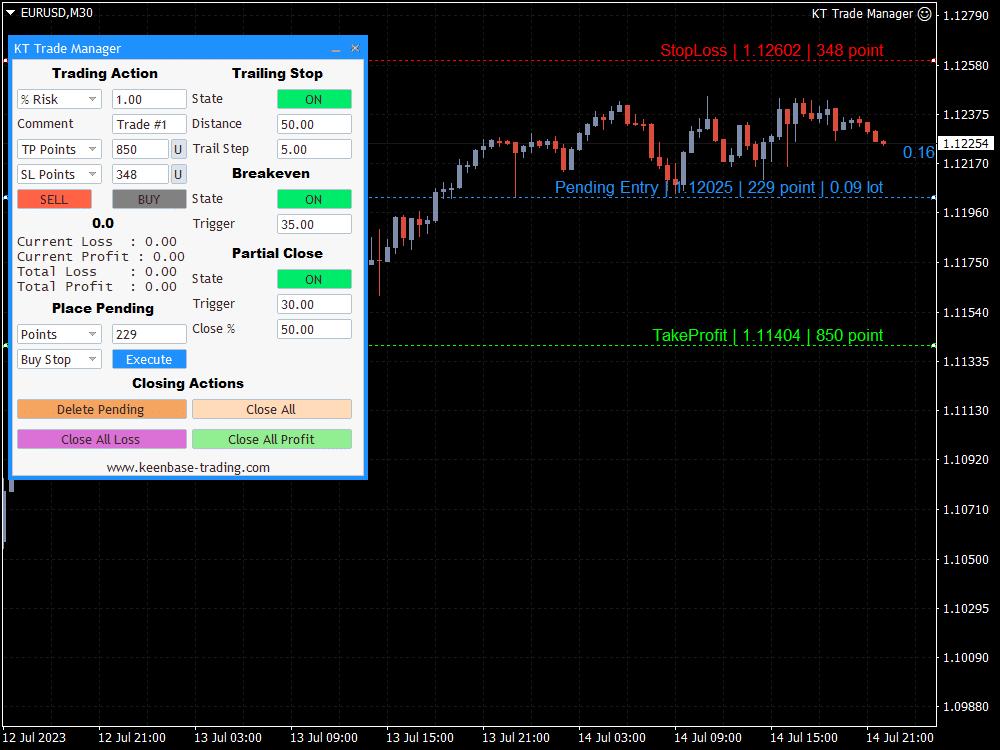Click the Delete Pending button
1000x750 pixels.
coord(101,408)
